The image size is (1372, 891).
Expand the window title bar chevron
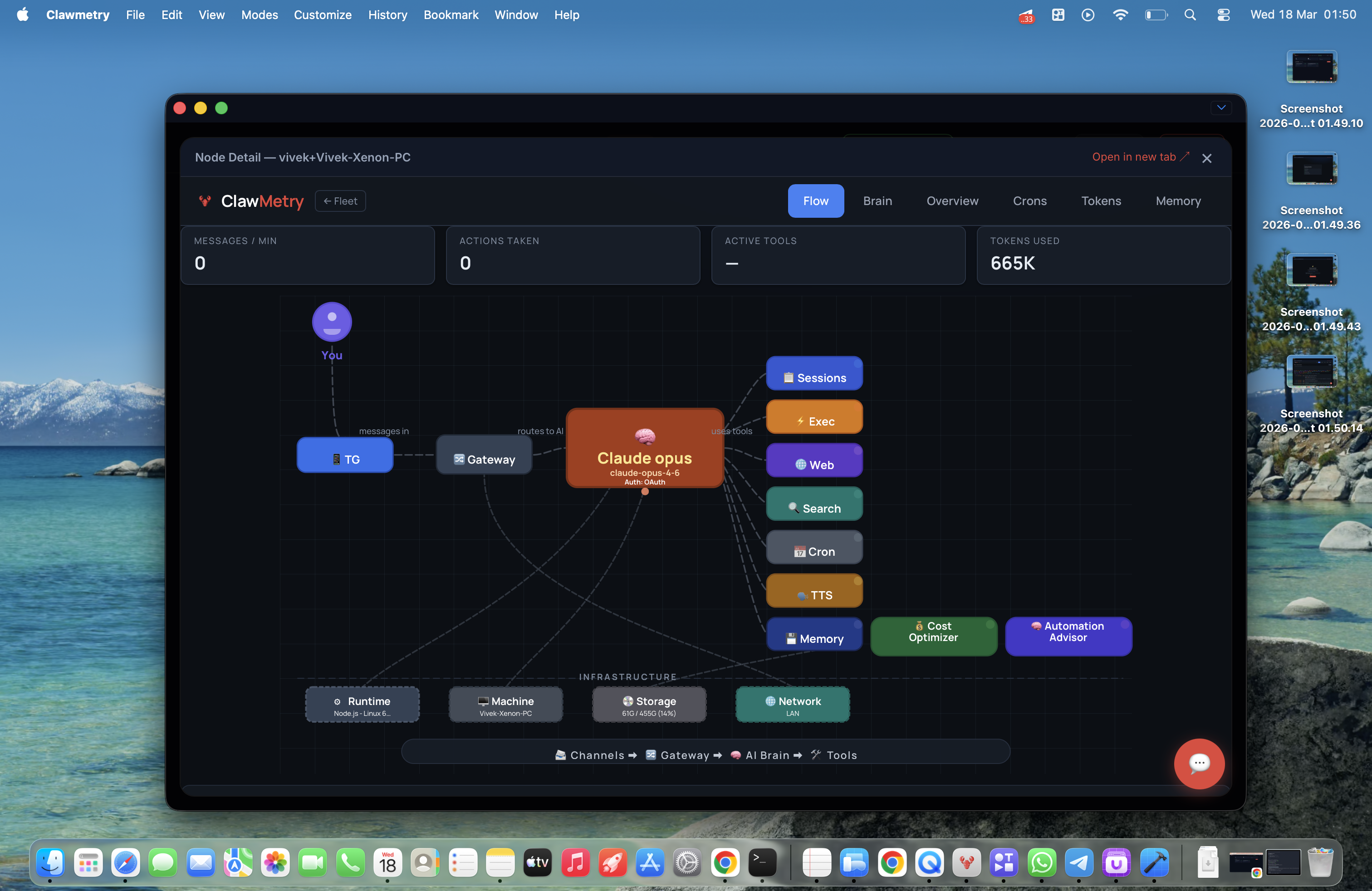pyautogui.click(x=1220, y=108)
